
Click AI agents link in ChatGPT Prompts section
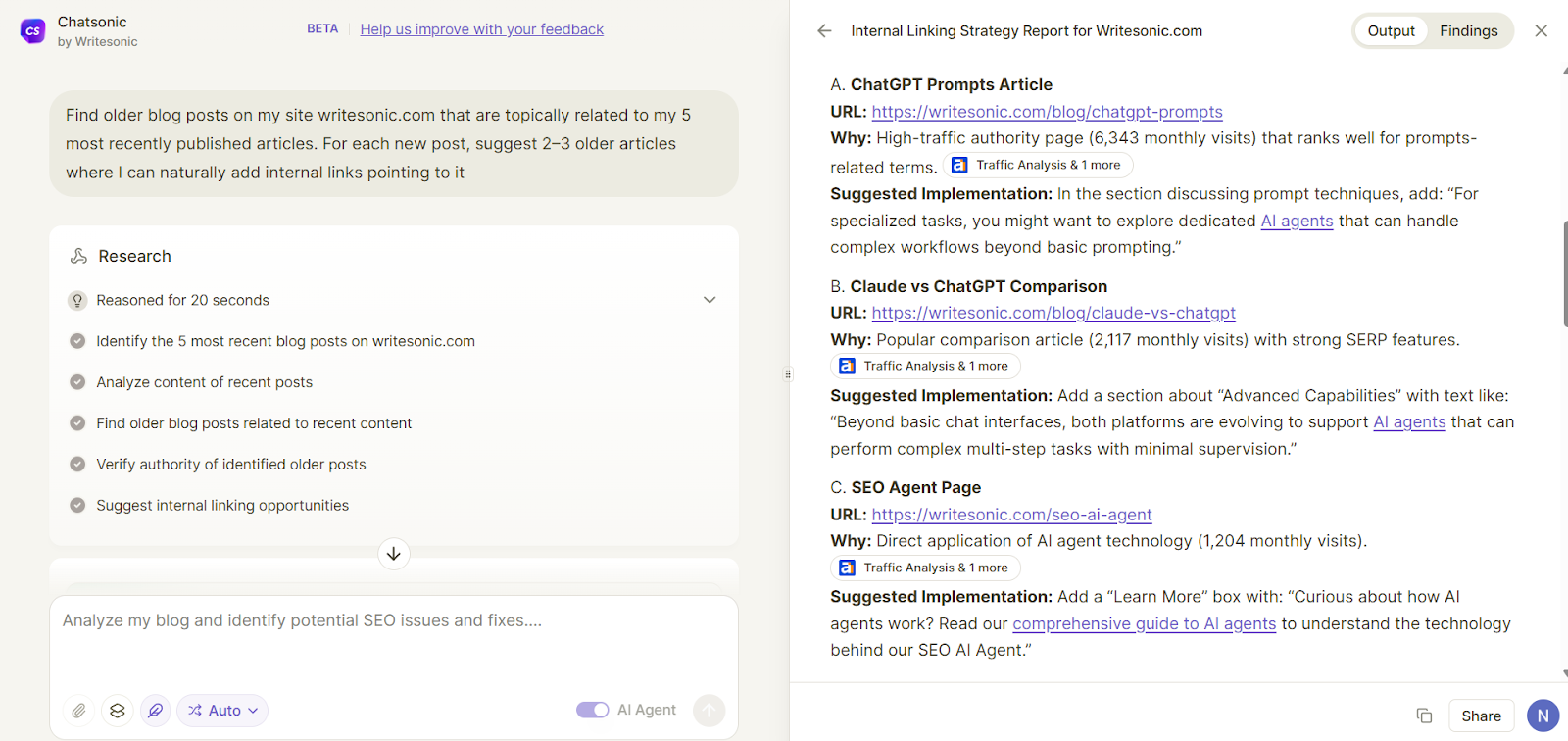tap(1297, 222)
